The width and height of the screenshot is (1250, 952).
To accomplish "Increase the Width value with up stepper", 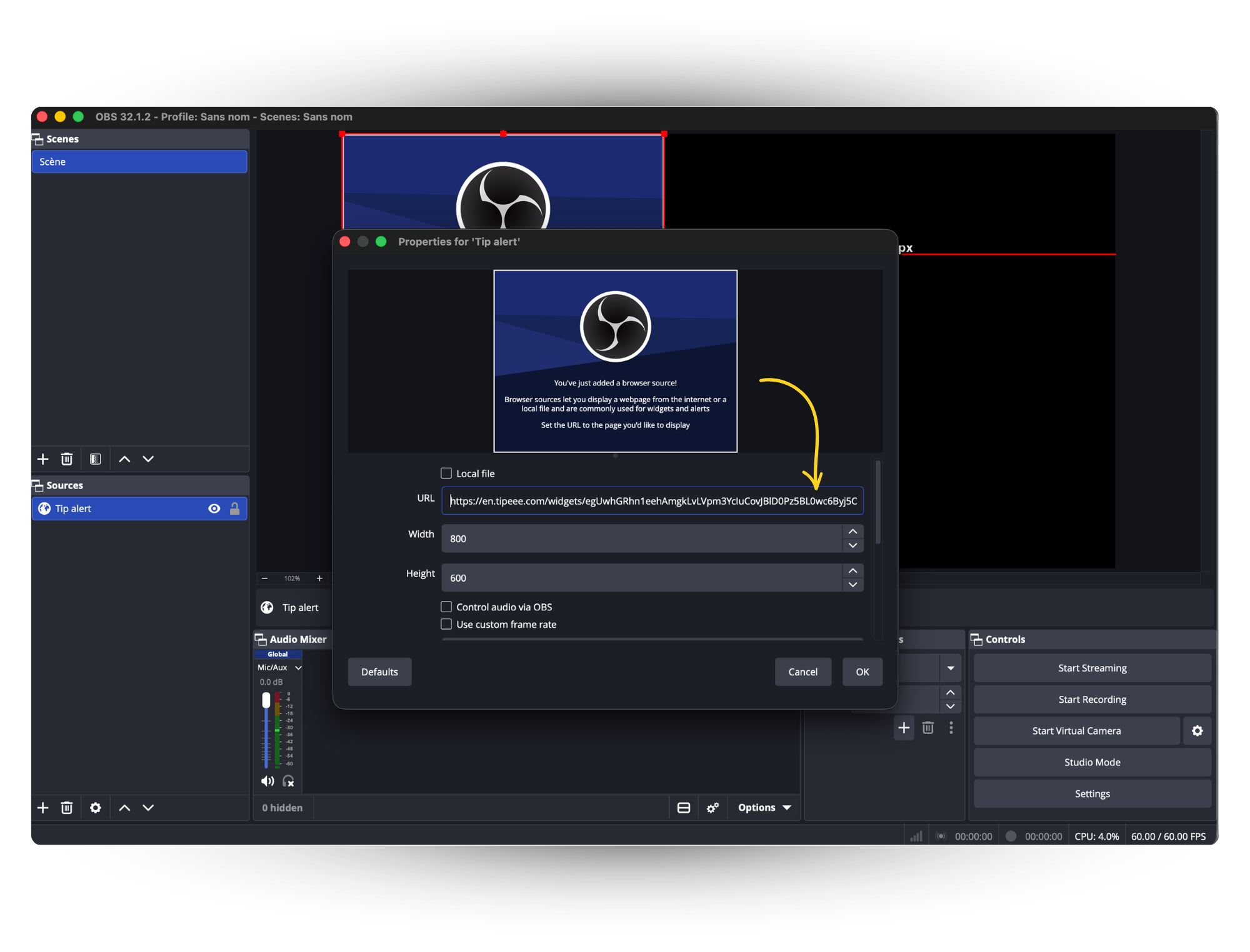I will 853,532.
